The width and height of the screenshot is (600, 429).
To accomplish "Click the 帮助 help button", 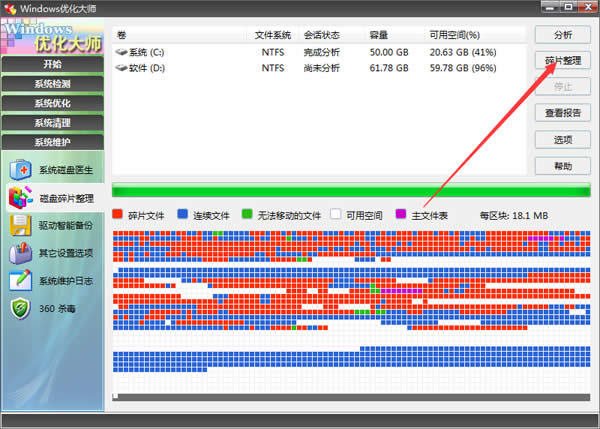I will click(562, 166).
